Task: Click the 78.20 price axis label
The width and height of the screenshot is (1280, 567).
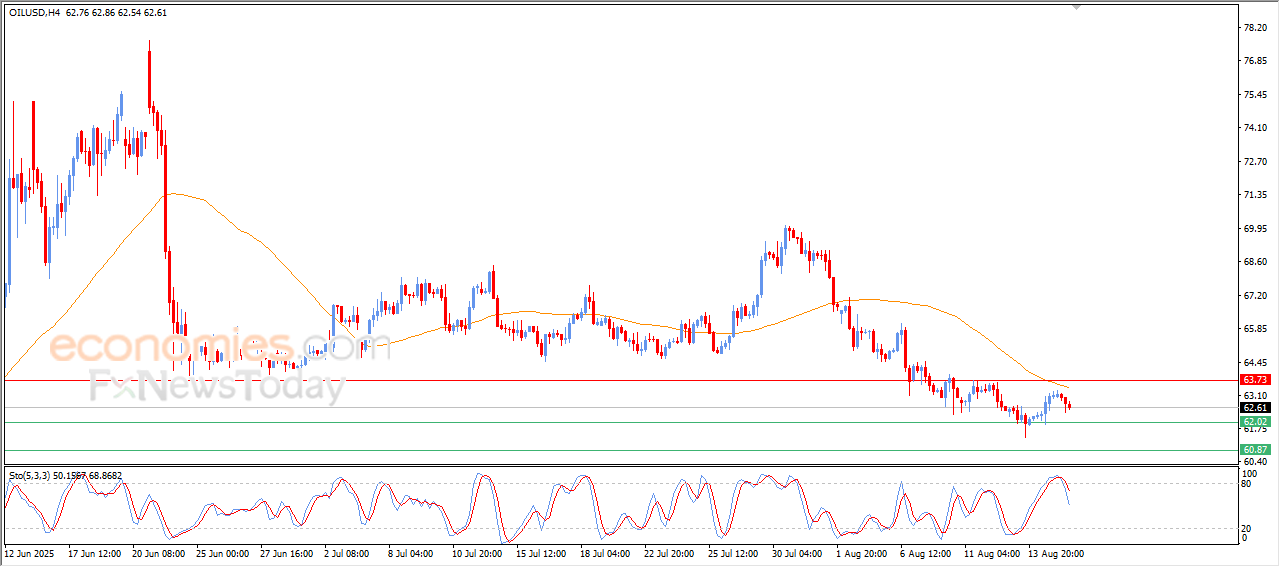Action: click(1255, 28)
